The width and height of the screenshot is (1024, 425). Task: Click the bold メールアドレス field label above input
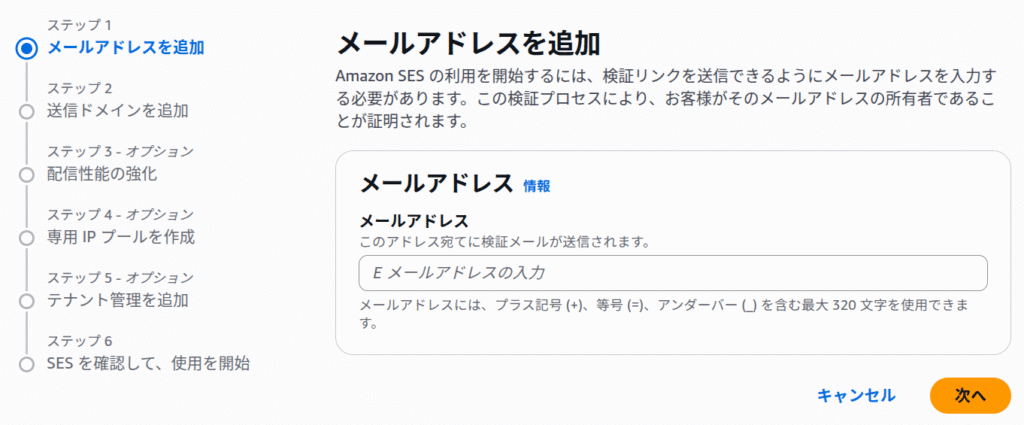point(414,220)
